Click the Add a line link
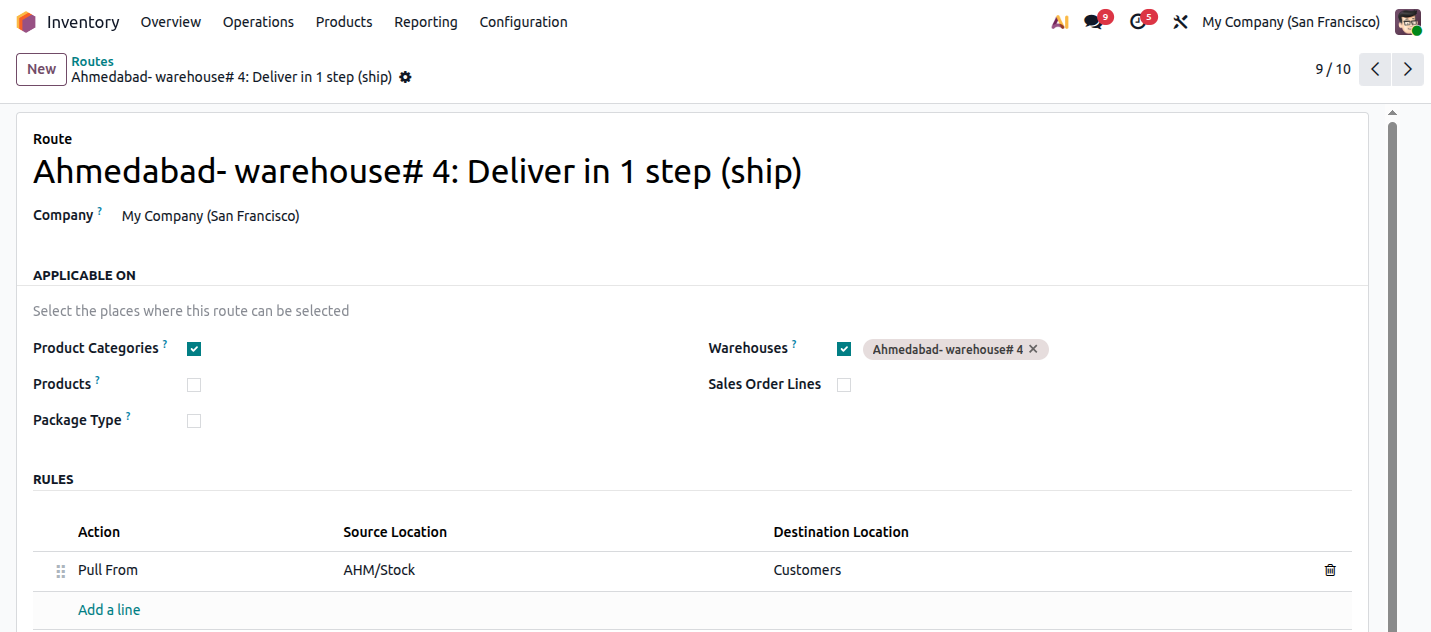This screenshot has width=1431, height=632. (x=109, y=610)
